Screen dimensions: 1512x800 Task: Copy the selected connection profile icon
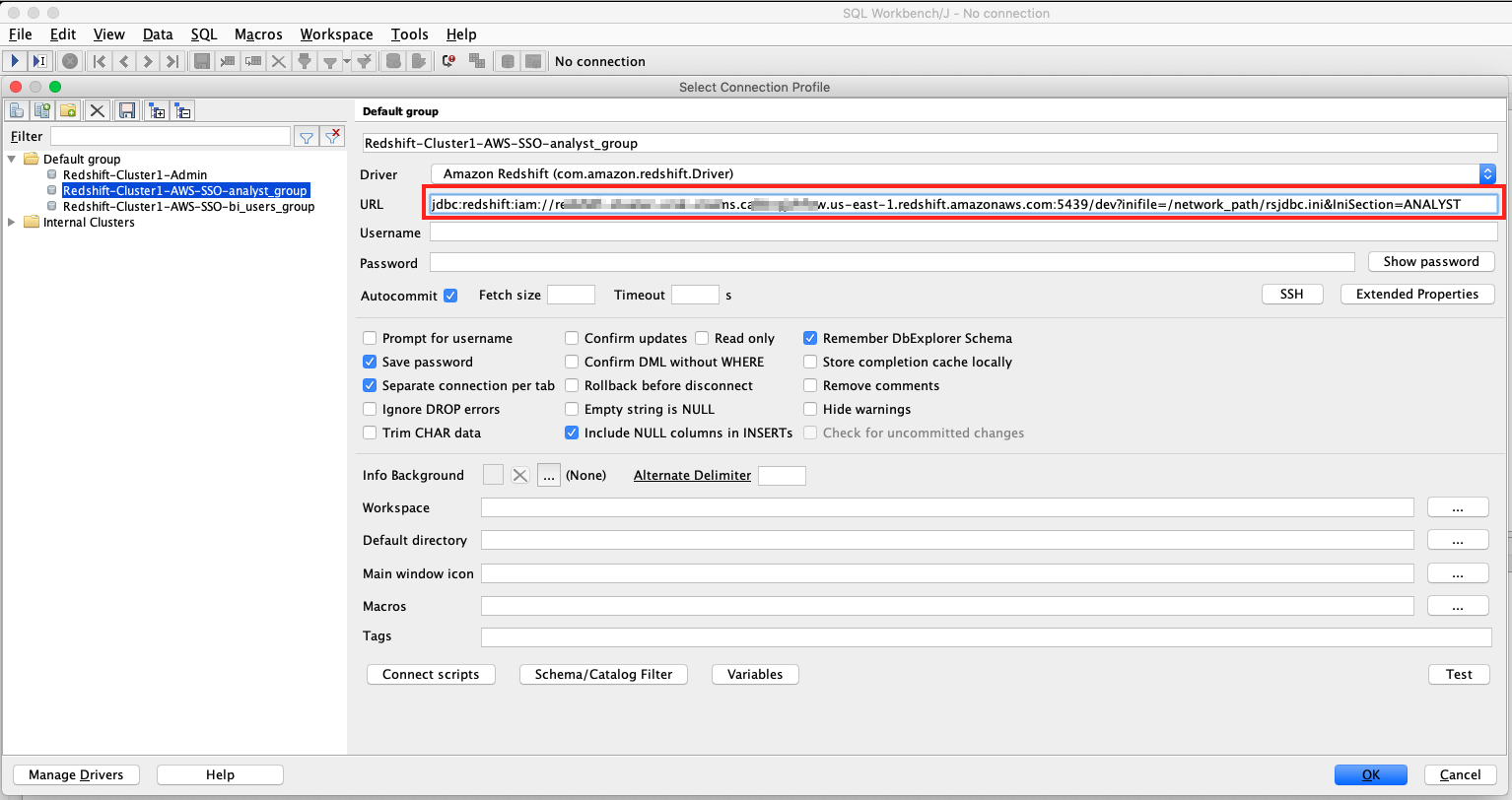(x=42, y=110)
